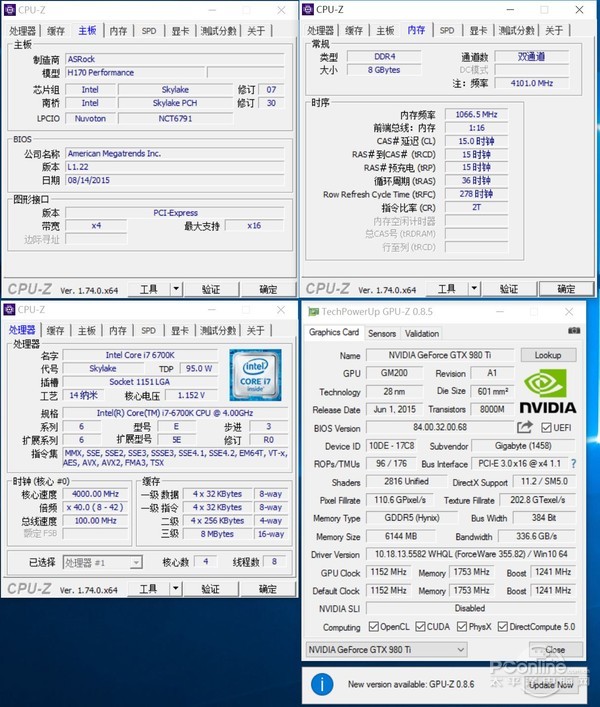The image size is (600, 707).
Task: Open 缓存 tab in the processor CPU-Z window
Action: (55, 331)
